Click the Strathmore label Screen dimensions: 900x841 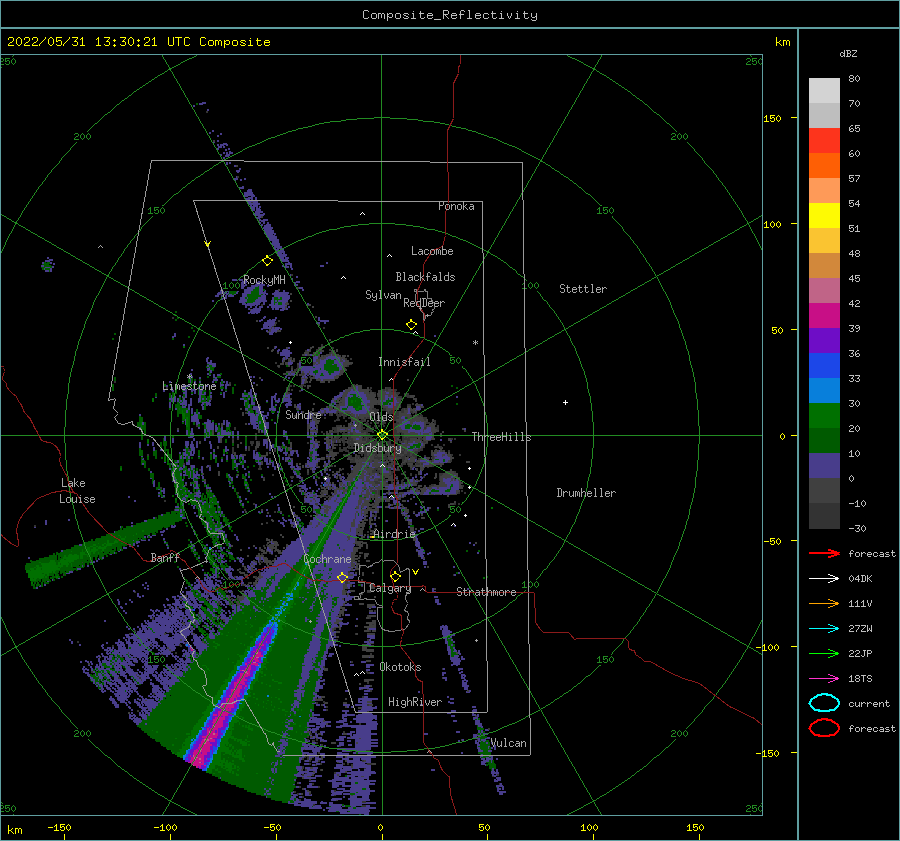click(x=486, y=592)
